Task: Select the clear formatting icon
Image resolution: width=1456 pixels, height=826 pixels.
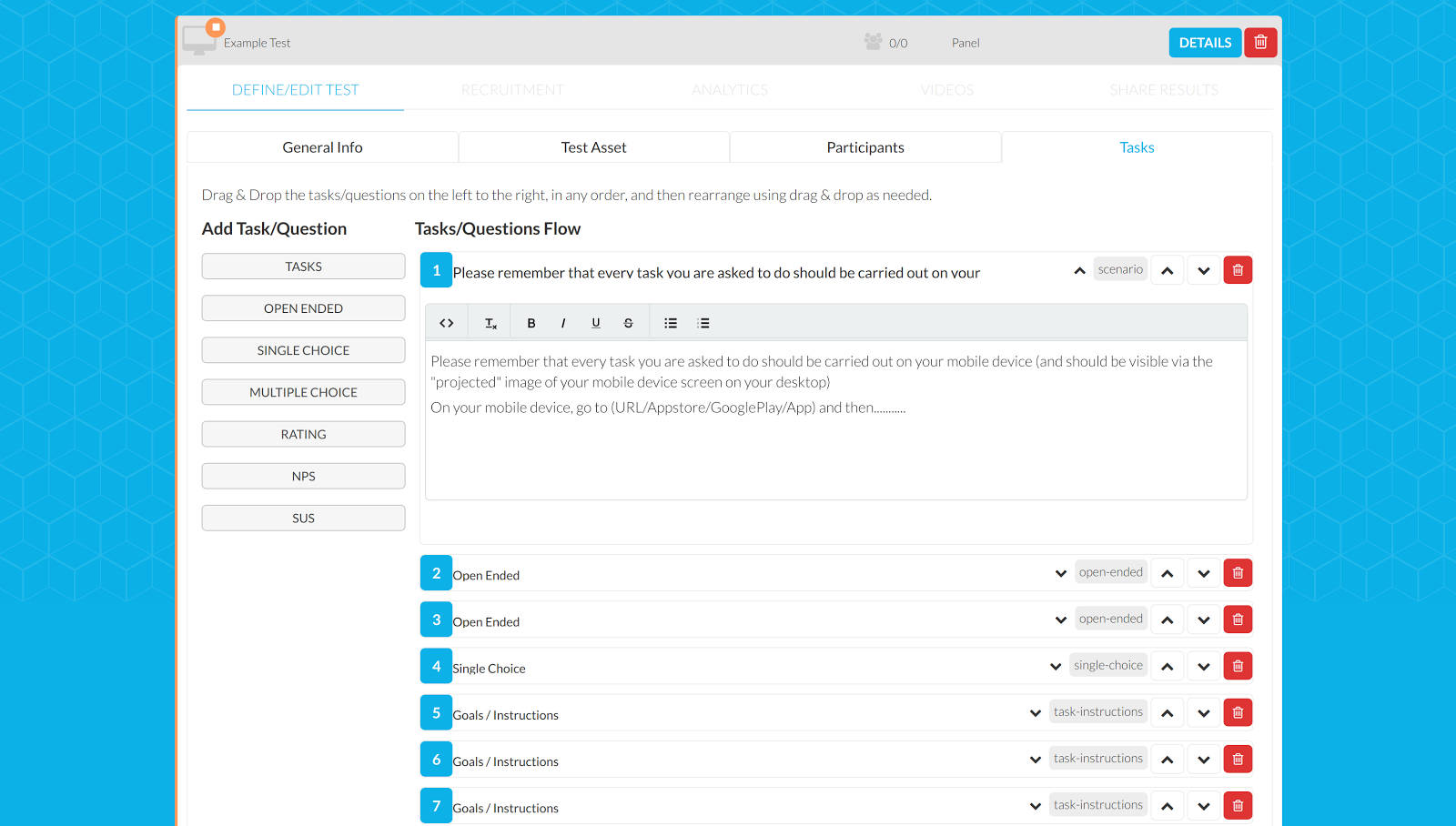Action: [490, 322]
